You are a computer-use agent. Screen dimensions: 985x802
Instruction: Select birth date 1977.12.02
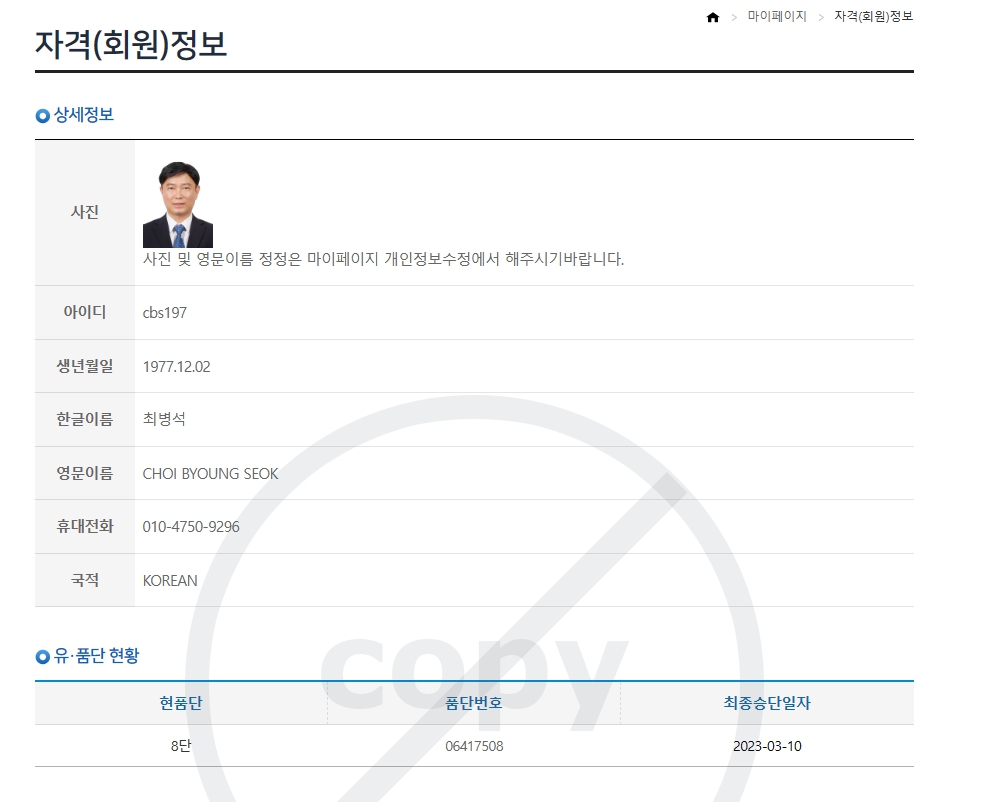tap(177, 367)
